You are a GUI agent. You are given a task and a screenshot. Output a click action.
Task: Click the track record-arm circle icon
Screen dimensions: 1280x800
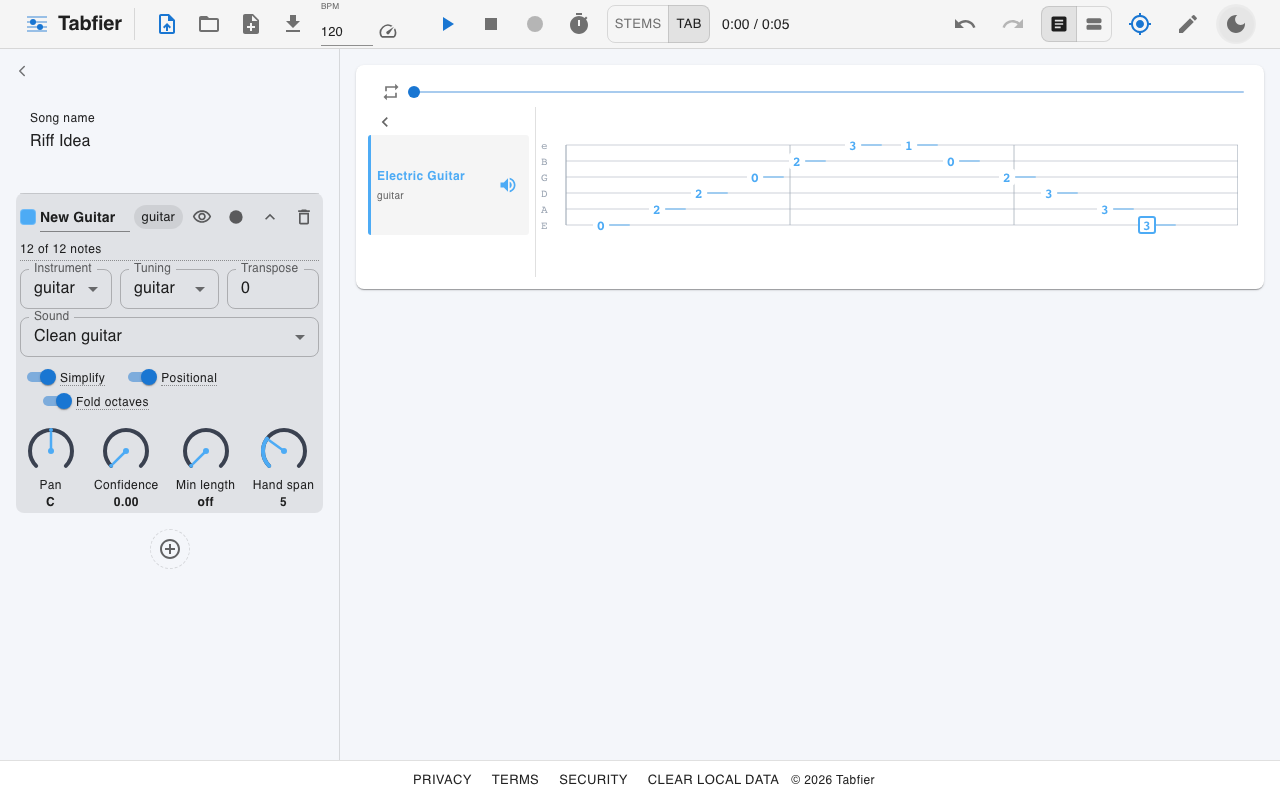pos(236,217)
